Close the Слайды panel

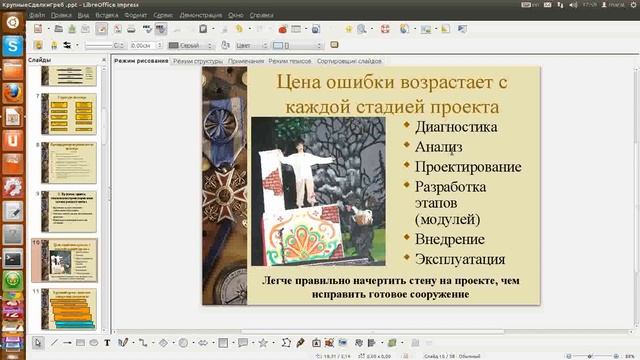104,60
